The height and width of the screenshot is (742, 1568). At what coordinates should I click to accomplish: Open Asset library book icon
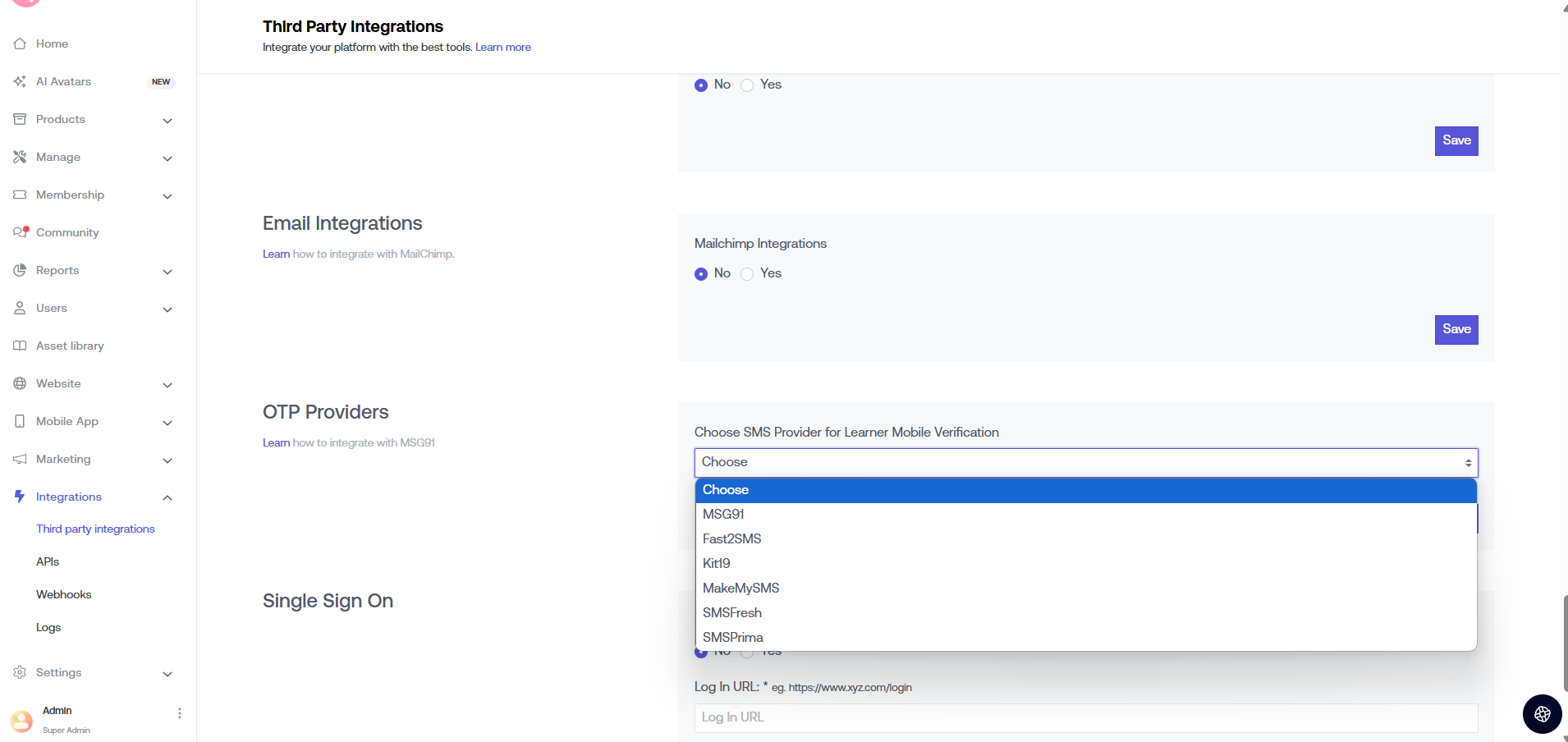(20, 346)
